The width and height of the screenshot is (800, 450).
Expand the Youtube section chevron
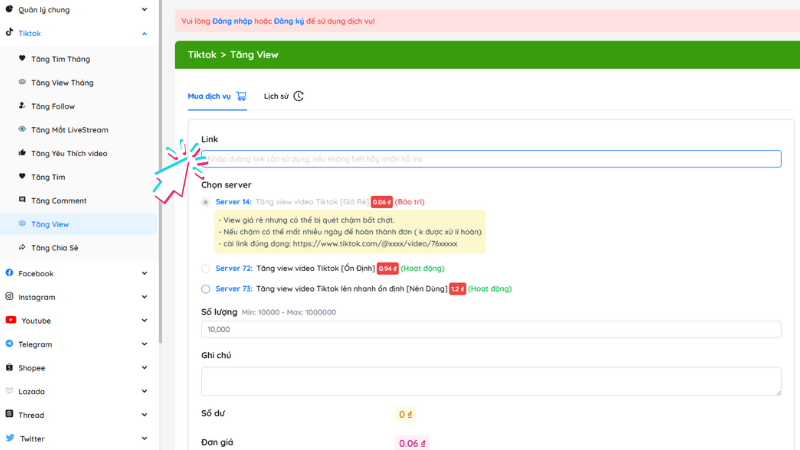[144, 320]
